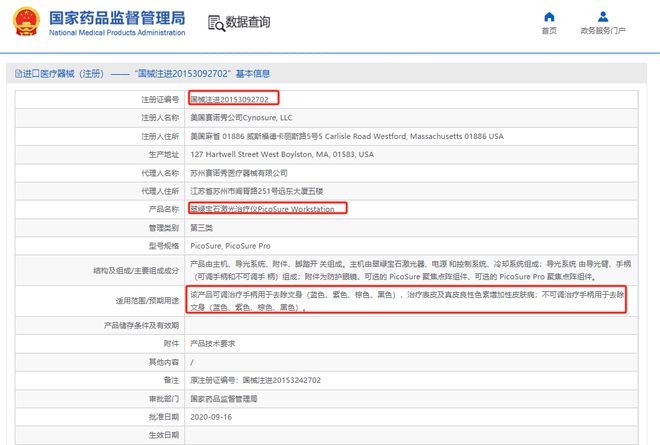Open the 数据查询 search icon
The width and height of the screenshot is (660, 445).
[216, 23]
